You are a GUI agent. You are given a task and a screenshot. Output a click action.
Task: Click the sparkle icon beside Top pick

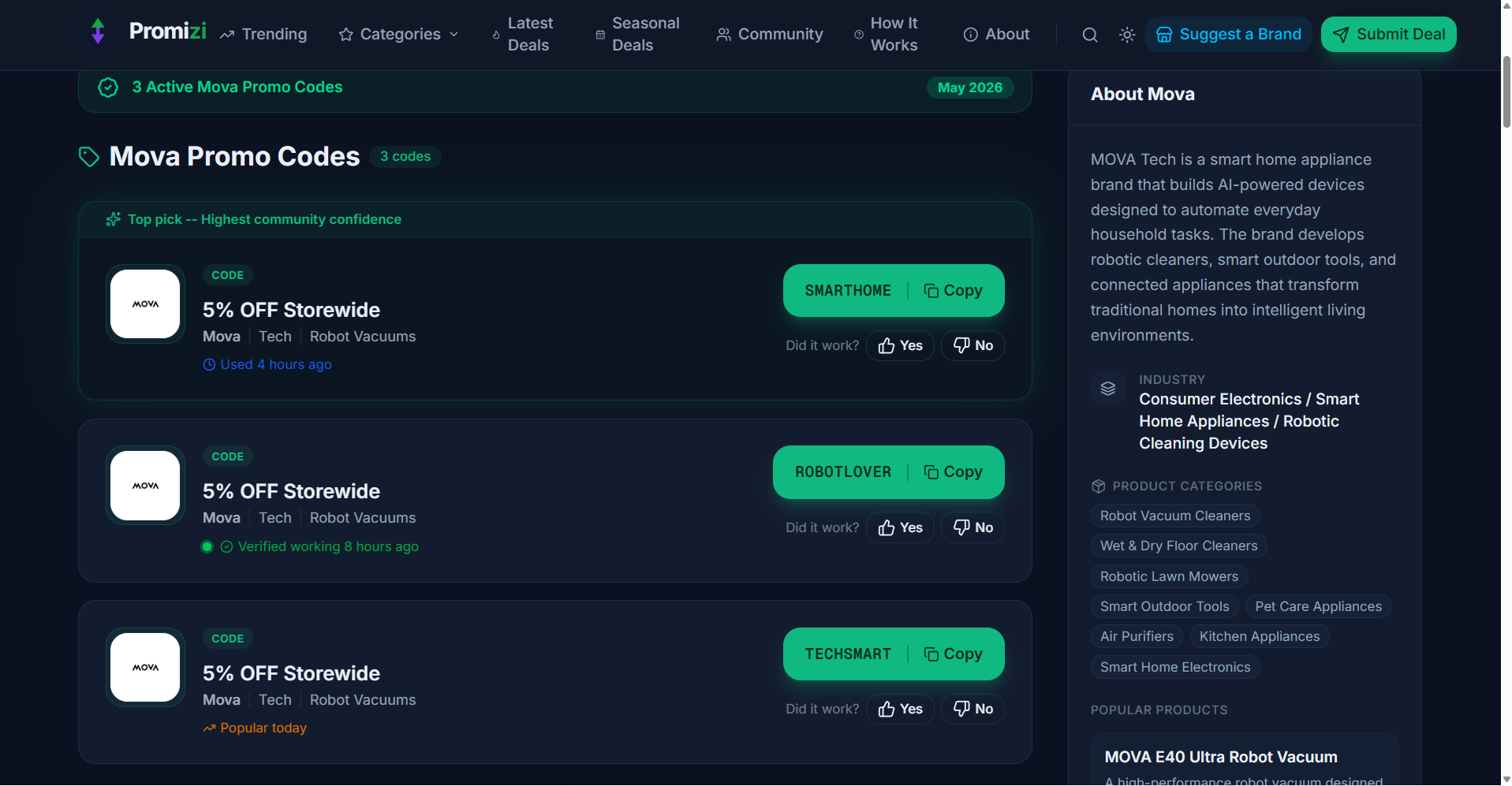pos(114,219)
